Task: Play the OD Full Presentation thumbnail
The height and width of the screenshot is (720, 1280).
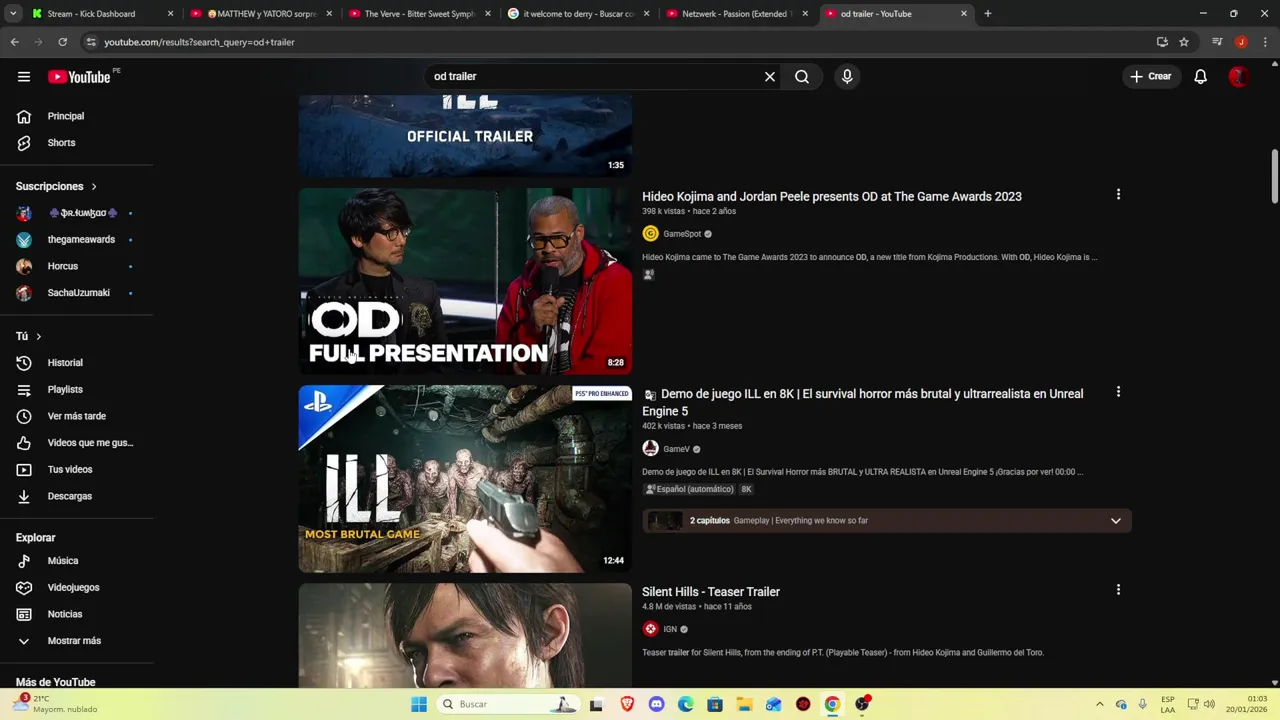Action: (x=465, y=281)
